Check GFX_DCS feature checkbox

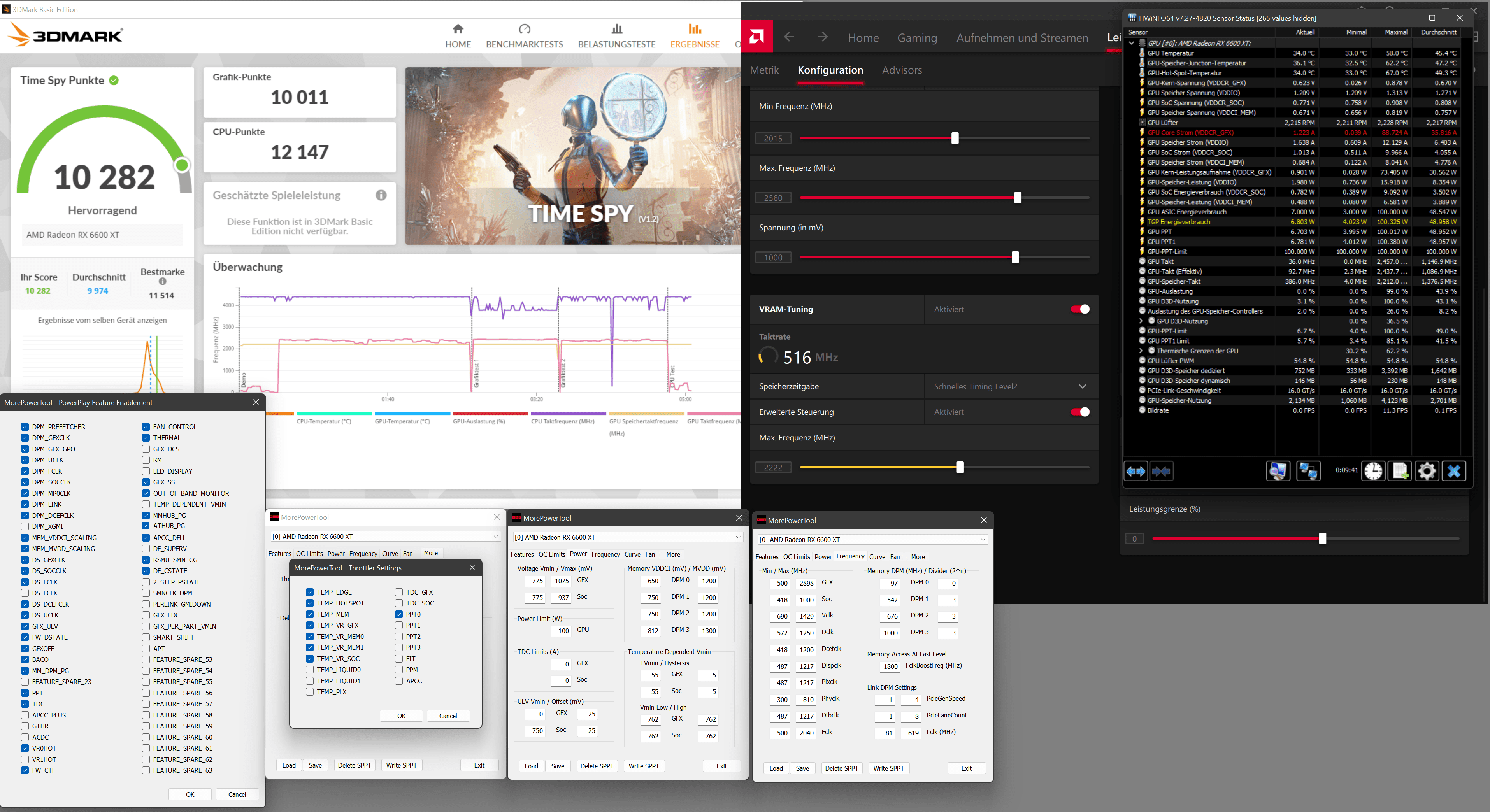tap(146, 449)
